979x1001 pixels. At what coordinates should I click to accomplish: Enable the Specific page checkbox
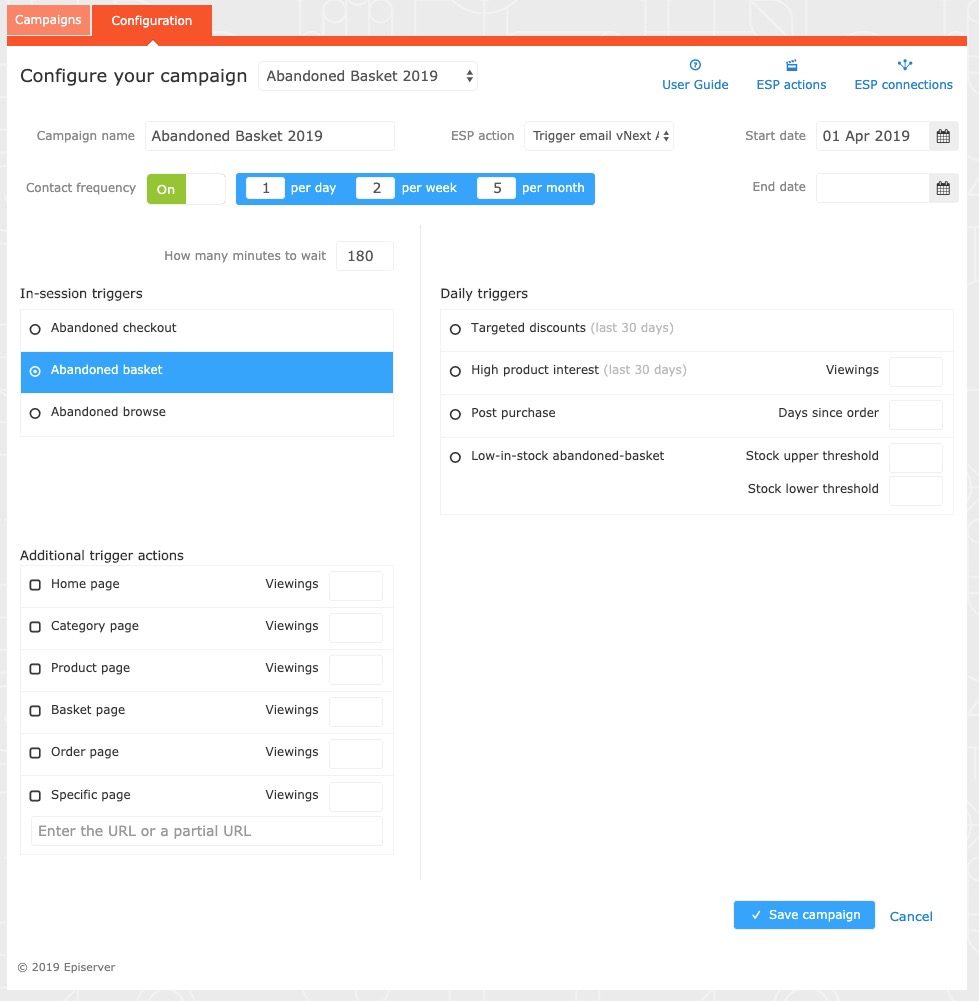[x=36, y=796]
